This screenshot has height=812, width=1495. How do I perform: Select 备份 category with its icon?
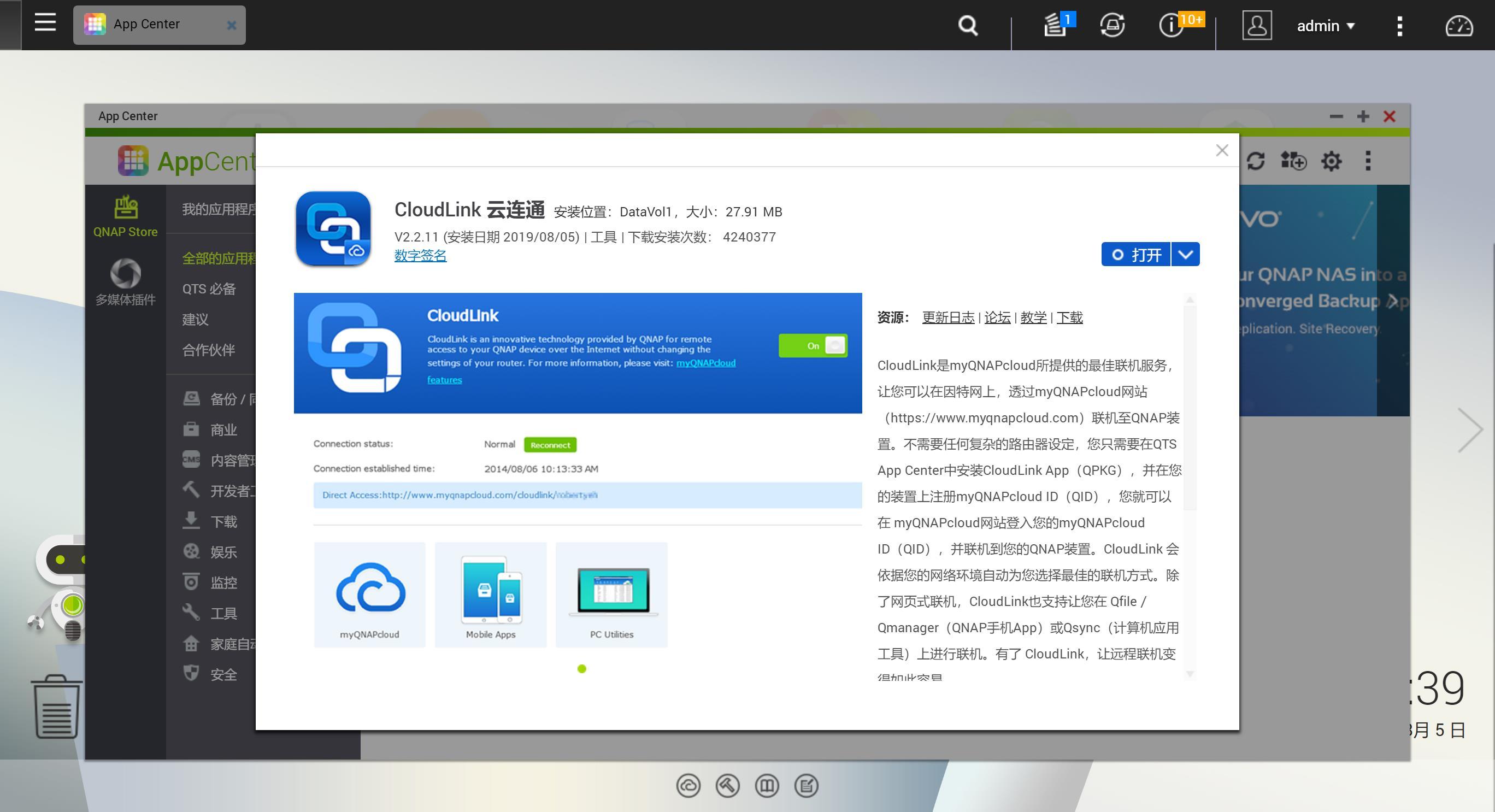click(219, 399)
